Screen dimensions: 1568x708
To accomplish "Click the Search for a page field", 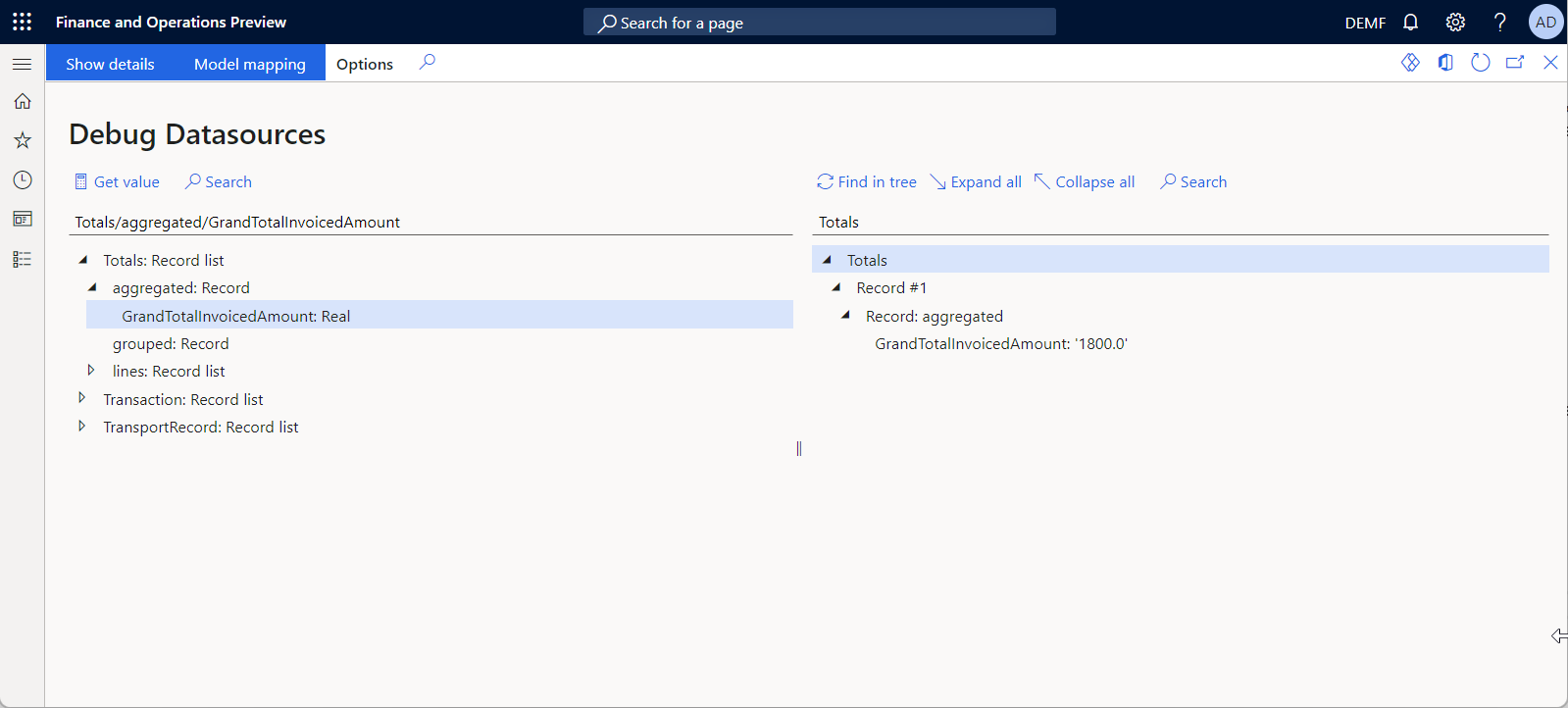I will point(820,22).
